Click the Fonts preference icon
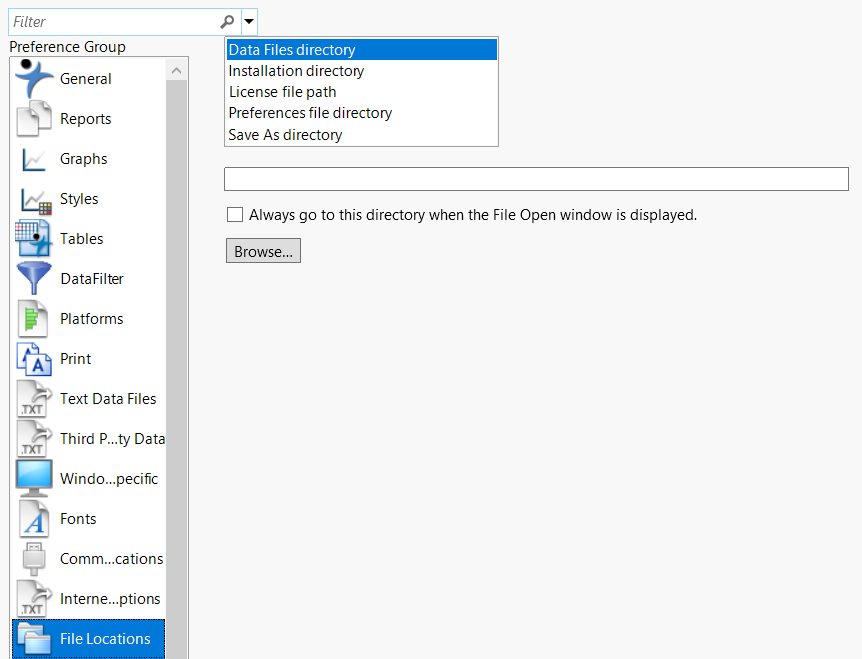862x659 pixels. click(34, 519)
